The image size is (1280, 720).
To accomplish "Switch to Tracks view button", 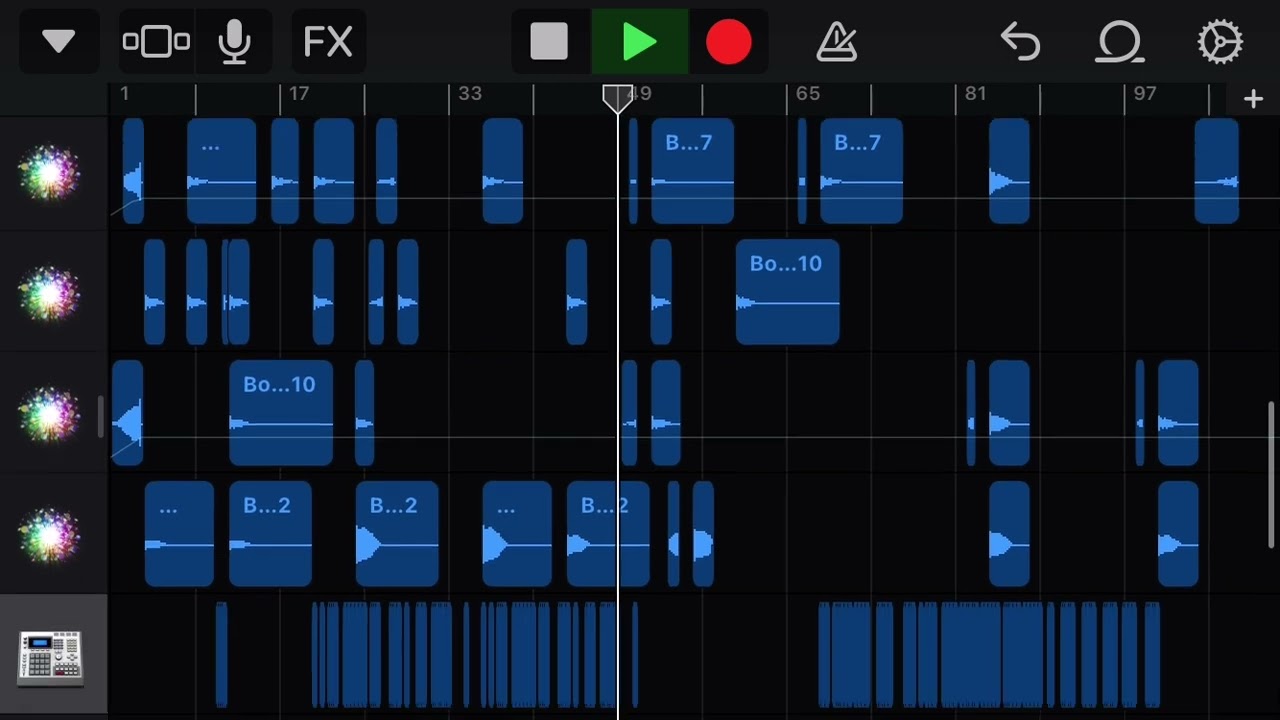I will [x=156, y=42].
